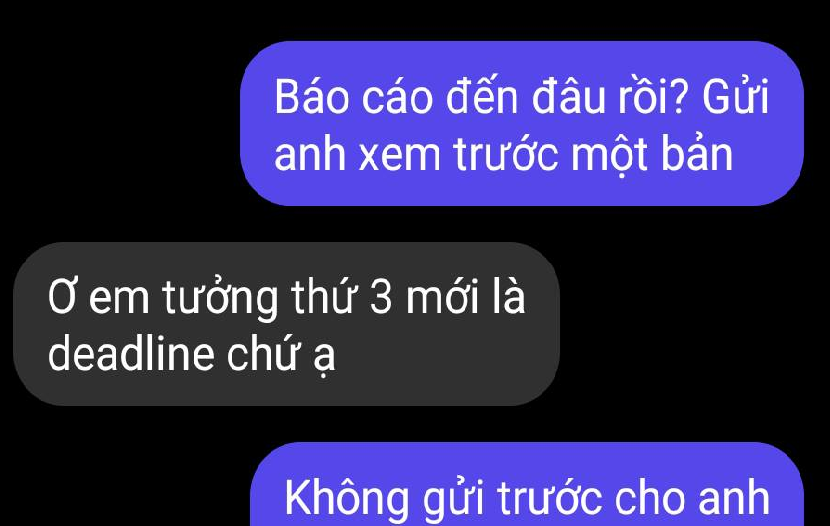This screenshot has height=526, width=830.
Task: Select the 'Không gửi trước cho anh' message
Action: tap(527, 484)
